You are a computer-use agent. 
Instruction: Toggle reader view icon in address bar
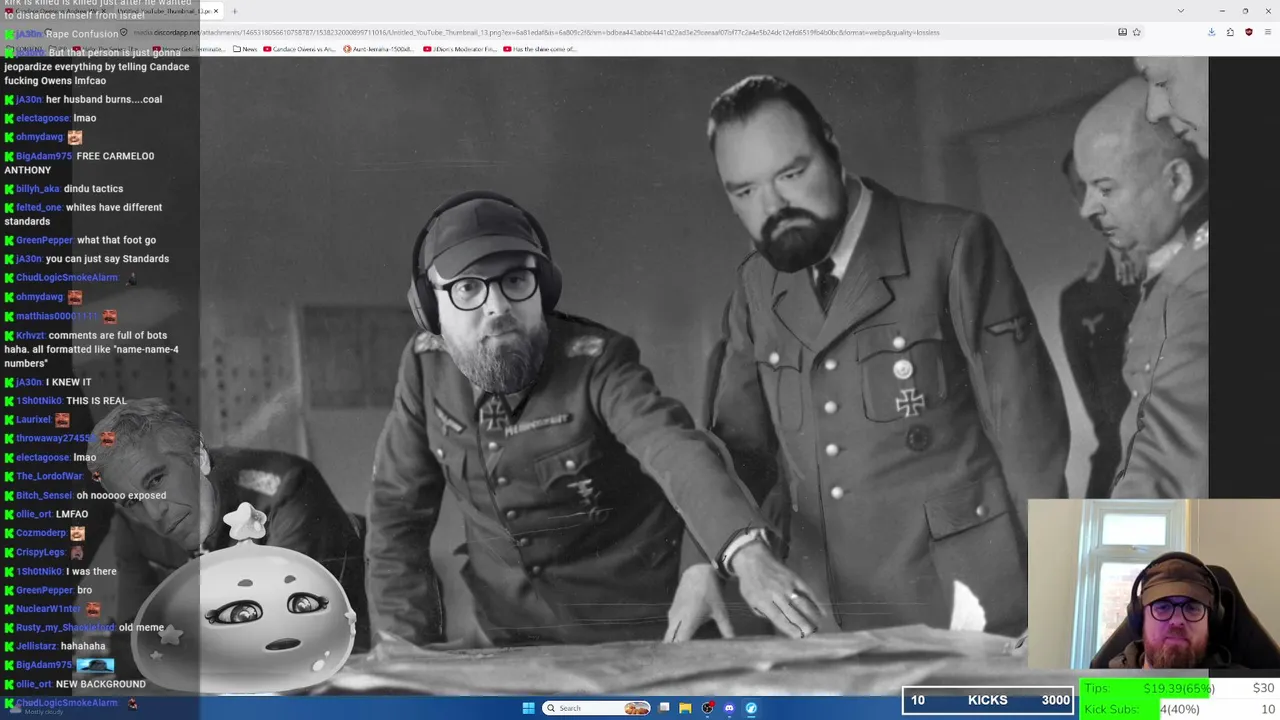1122,32
